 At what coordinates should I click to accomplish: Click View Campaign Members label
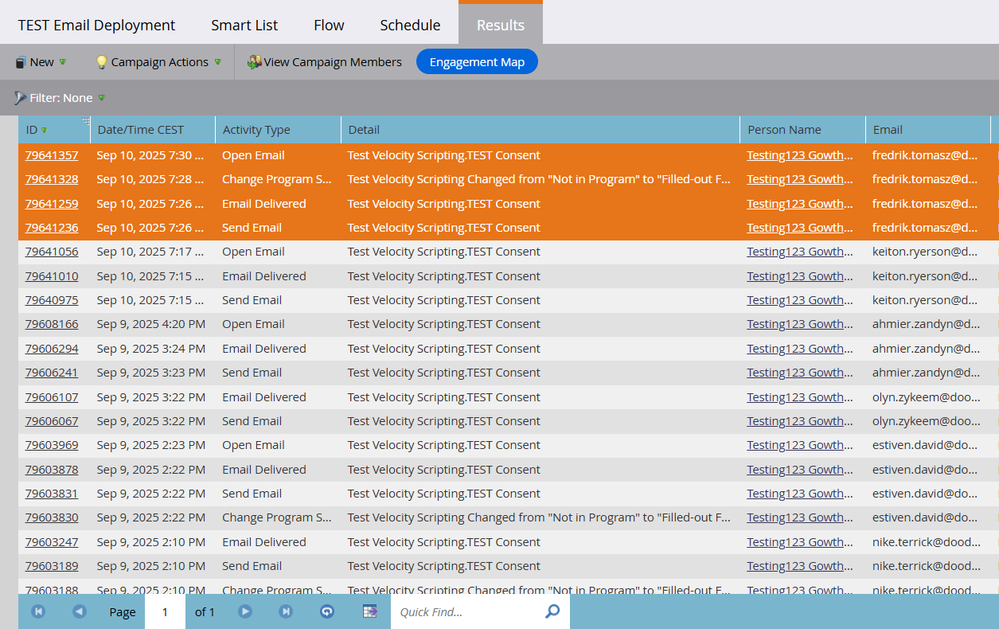[x=333, y=62]
